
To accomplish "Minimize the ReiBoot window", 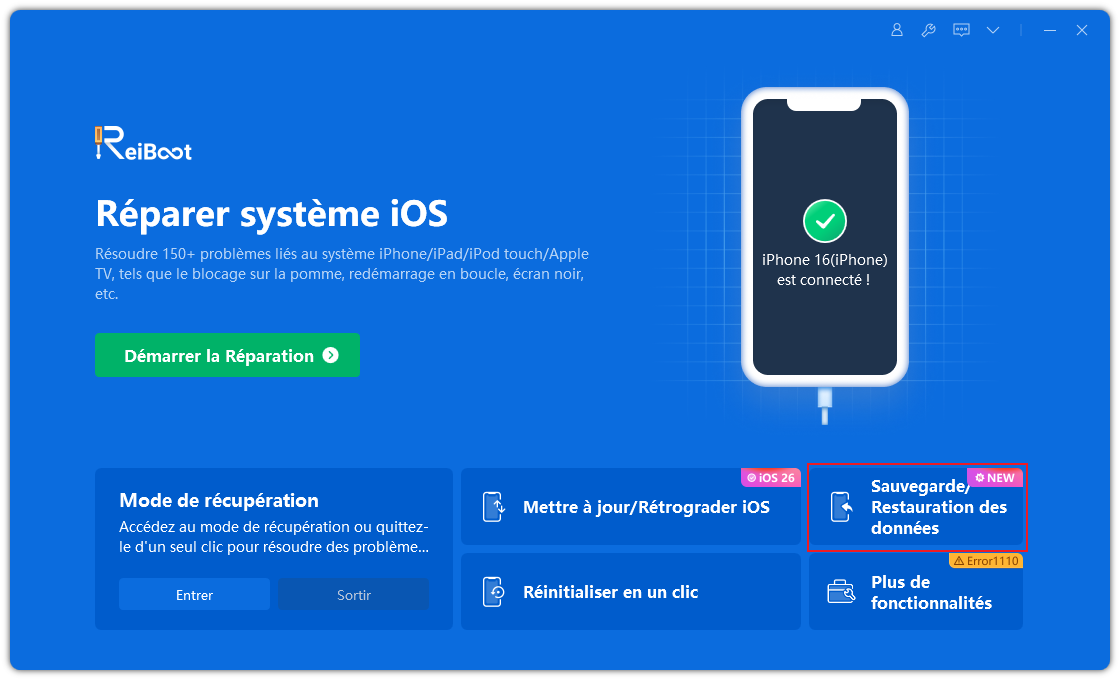I will click(1049, 30).
